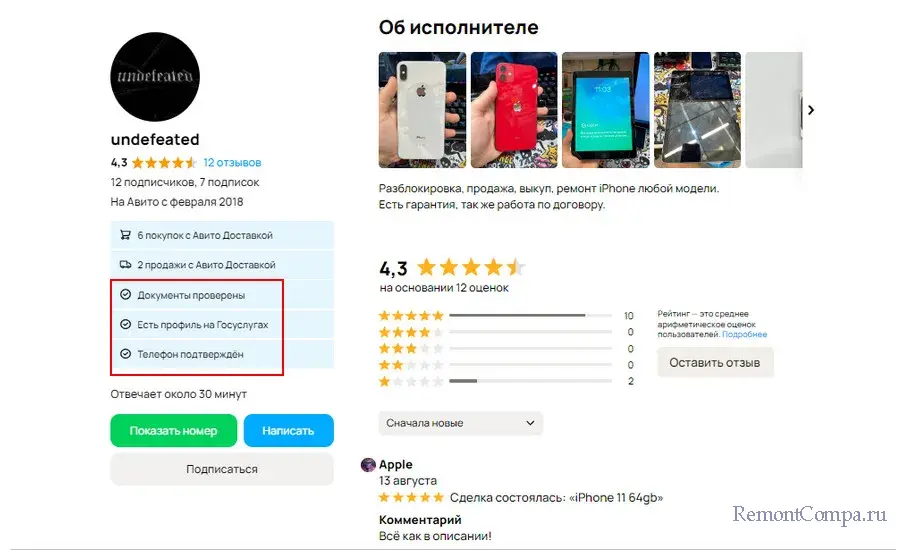Click the Подробнее link about rating
Screen dimensions: 900x550
coord(744,334)
